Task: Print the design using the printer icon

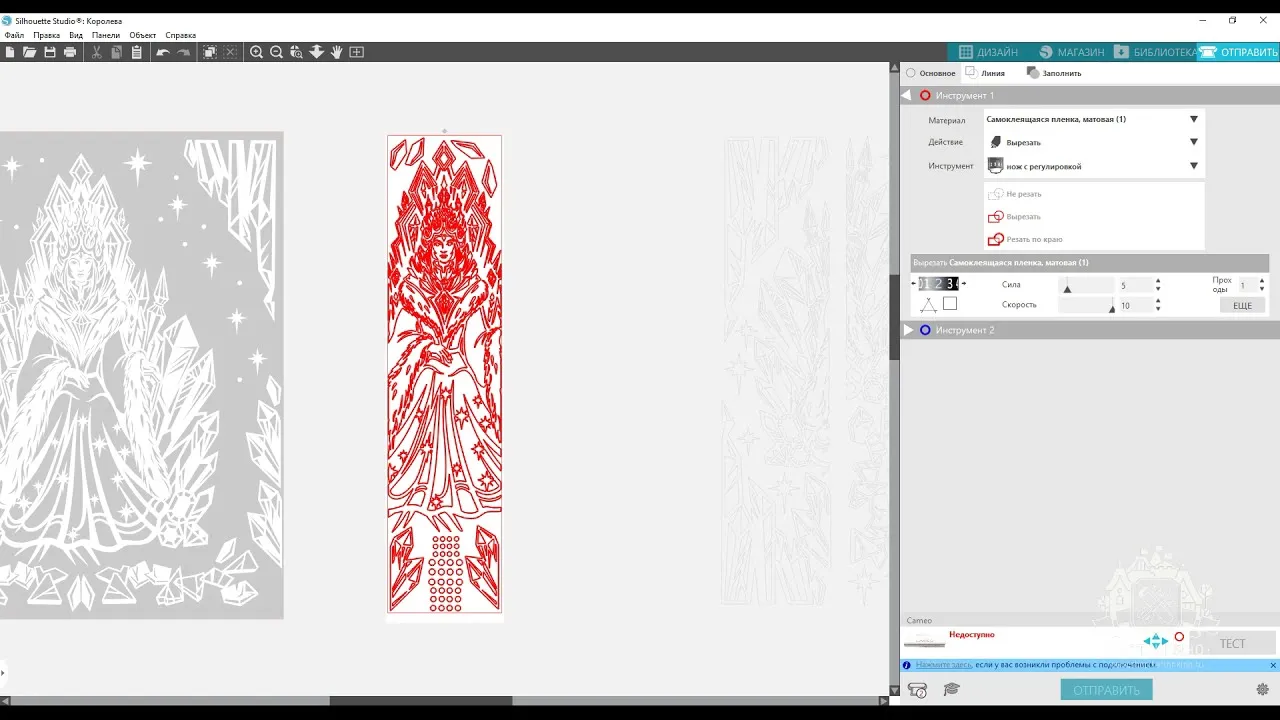Action: coord(70,52)
